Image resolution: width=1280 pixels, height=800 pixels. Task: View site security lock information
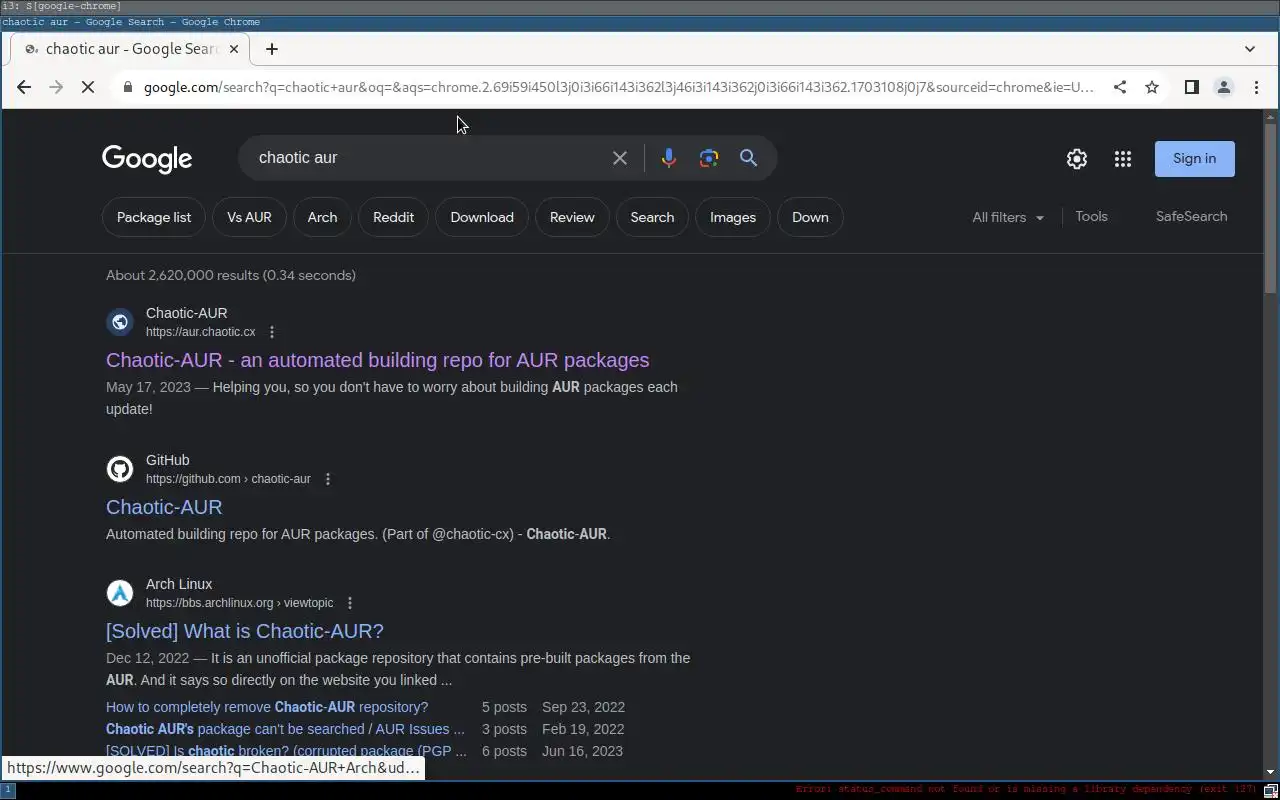[x=127, y=87]
